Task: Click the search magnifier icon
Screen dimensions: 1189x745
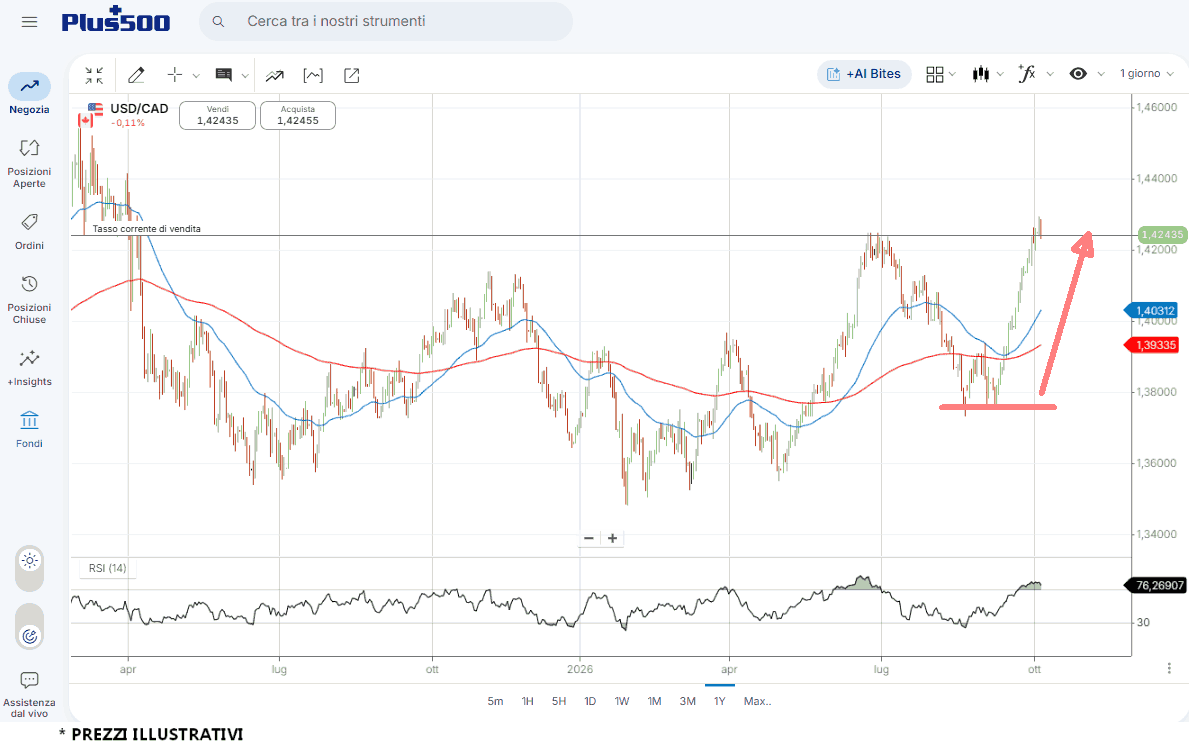Action: pos(218,21)
